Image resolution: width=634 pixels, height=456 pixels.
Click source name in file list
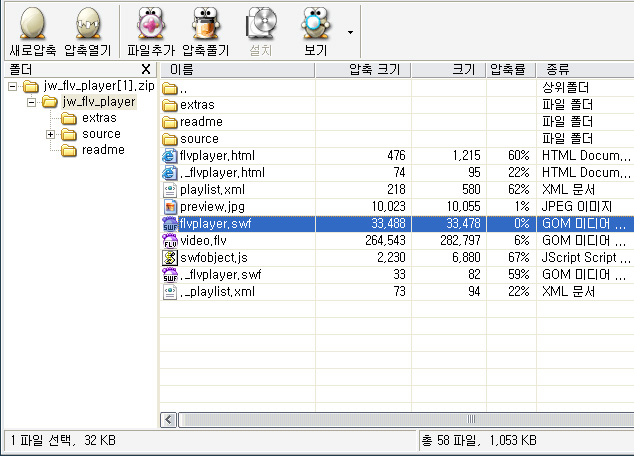point(199,139)
